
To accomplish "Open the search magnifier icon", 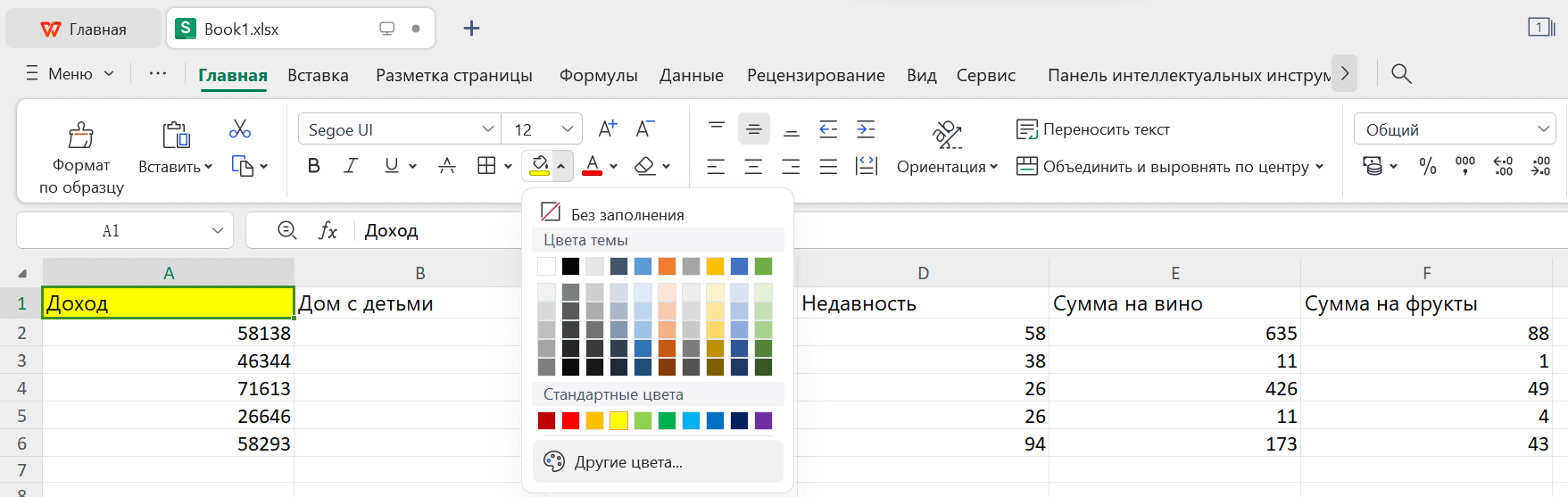I will pos(1401,74).
